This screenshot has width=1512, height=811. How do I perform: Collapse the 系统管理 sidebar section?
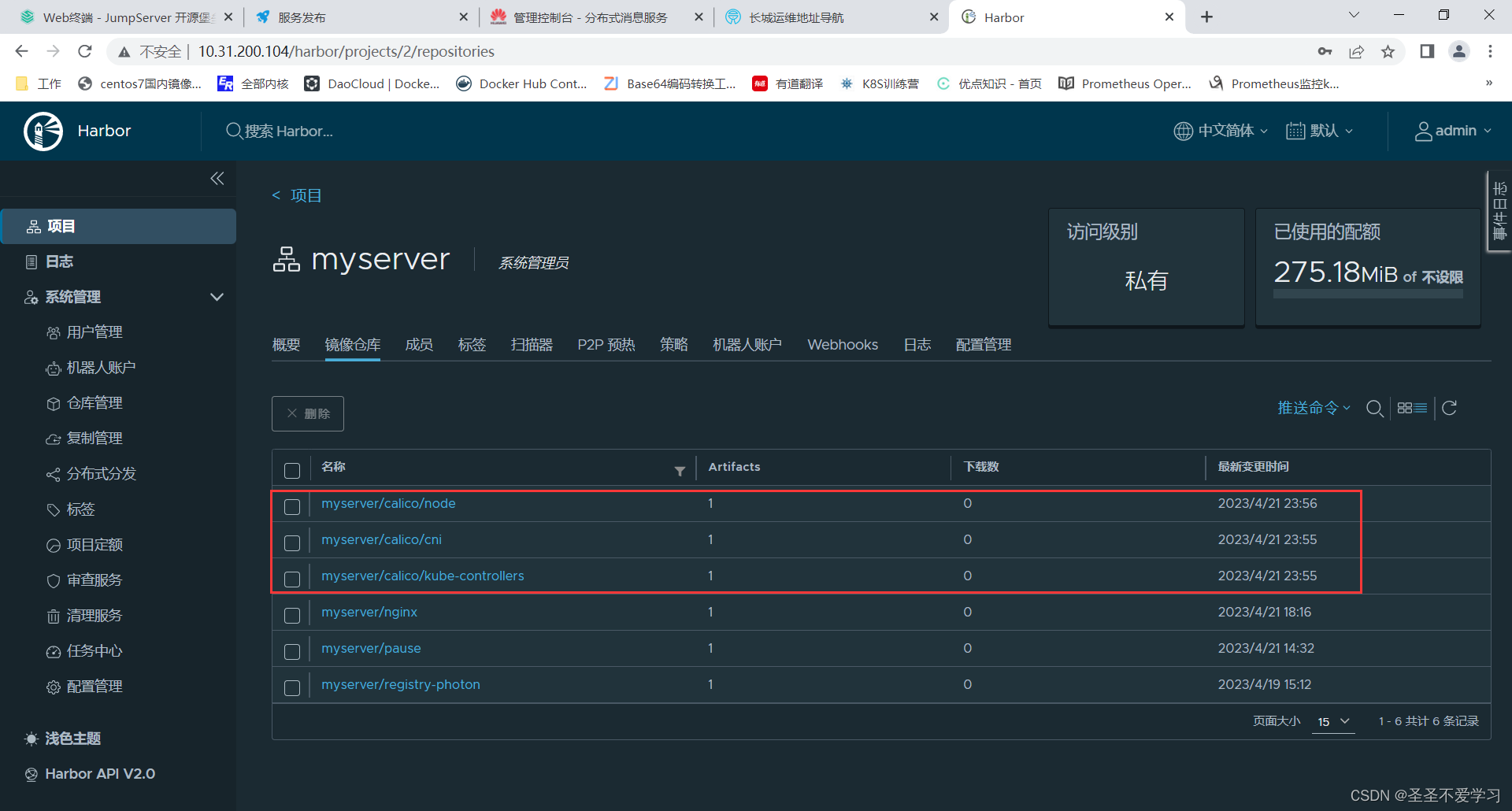click(217, 297)
